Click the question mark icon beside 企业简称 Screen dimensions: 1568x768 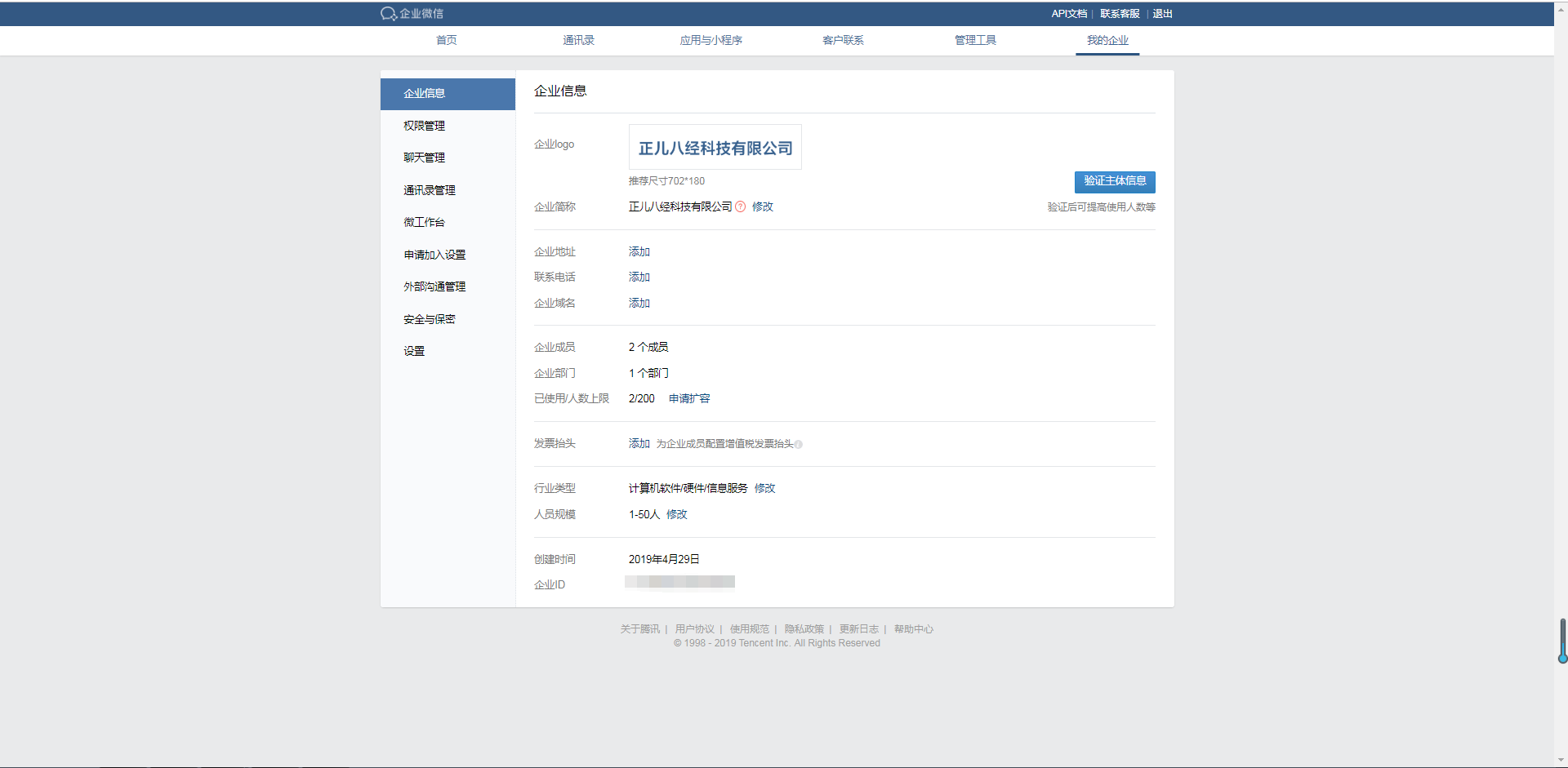coord(740,206)
